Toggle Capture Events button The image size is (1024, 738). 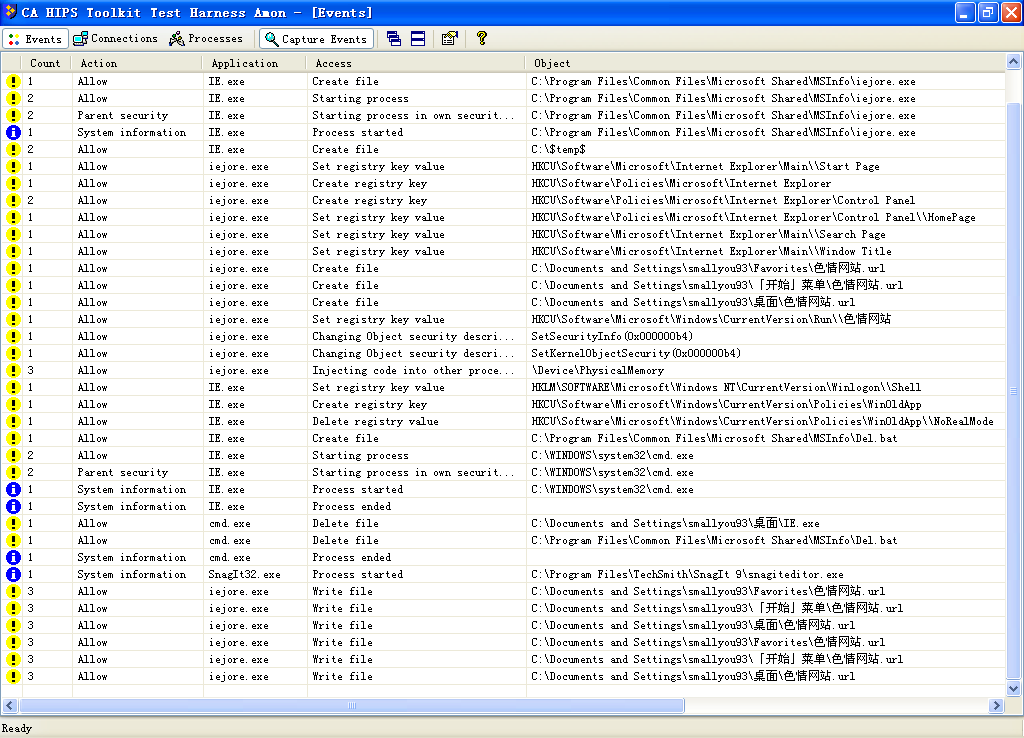(316, 39)
